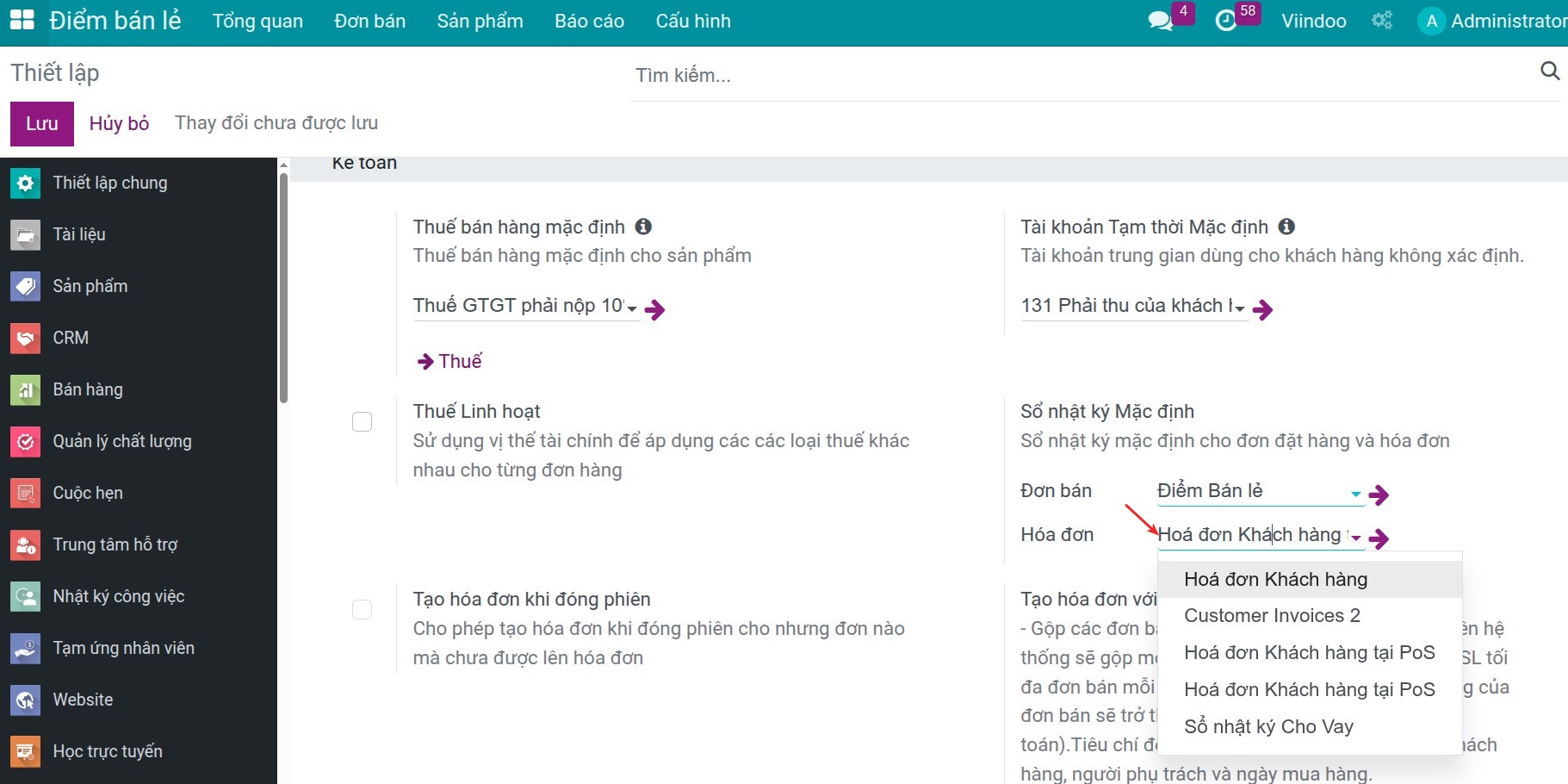1568x784 pixels.
Task: Select first Hoá đơn Khách hàng tại PoS option
Action: (x=1310, y=652)
